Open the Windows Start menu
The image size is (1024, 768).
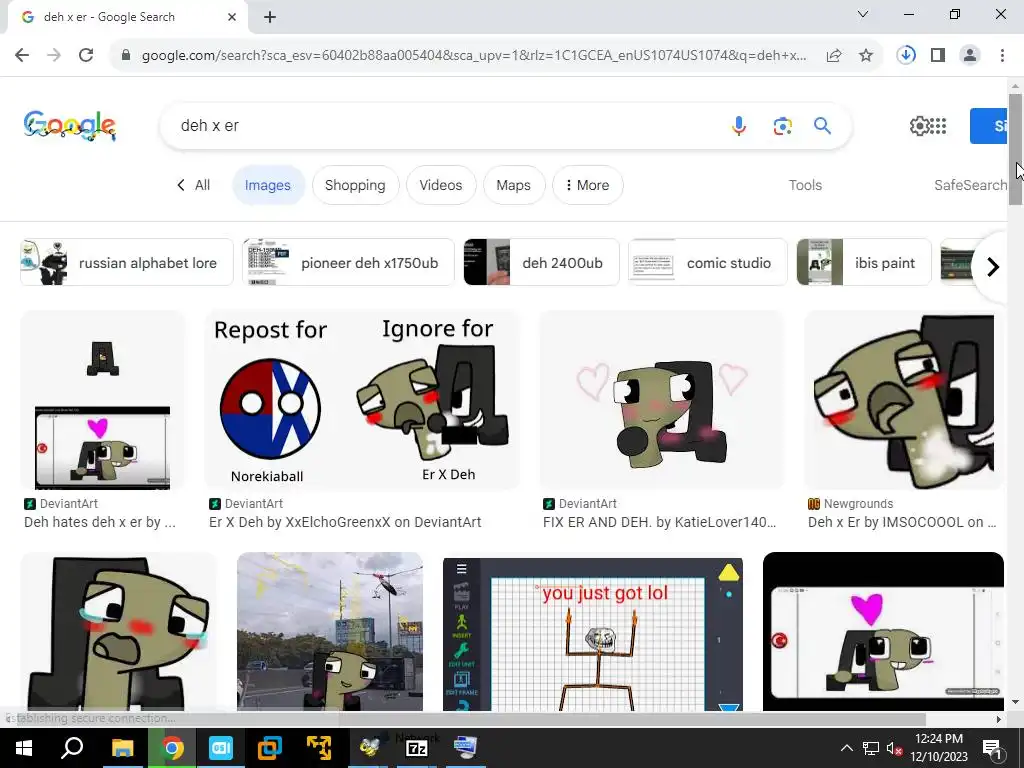[x=24, y=748]
